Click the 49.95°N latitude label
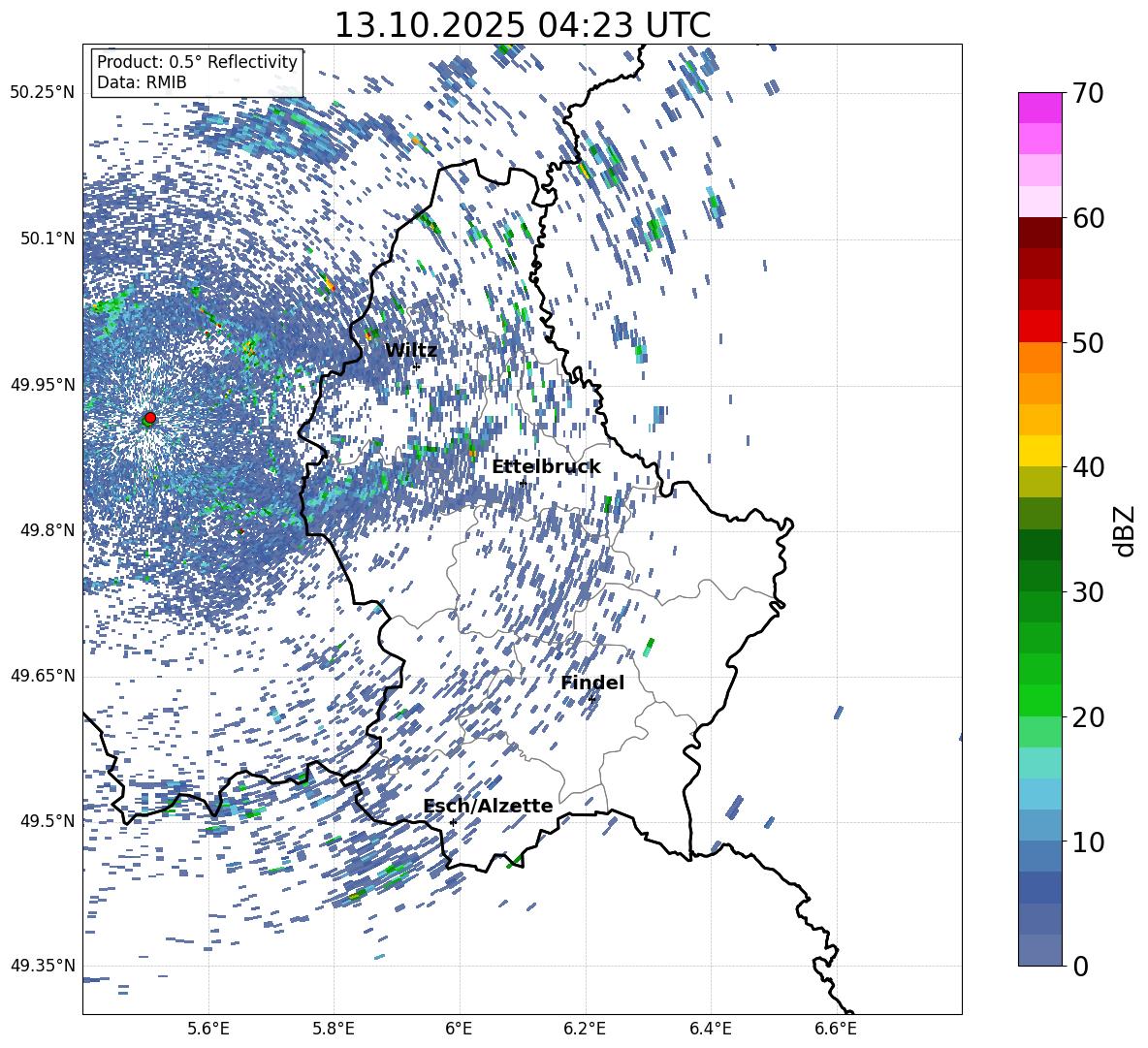The height and width of the screenshot is (1048, 1148). pos(43,384)
